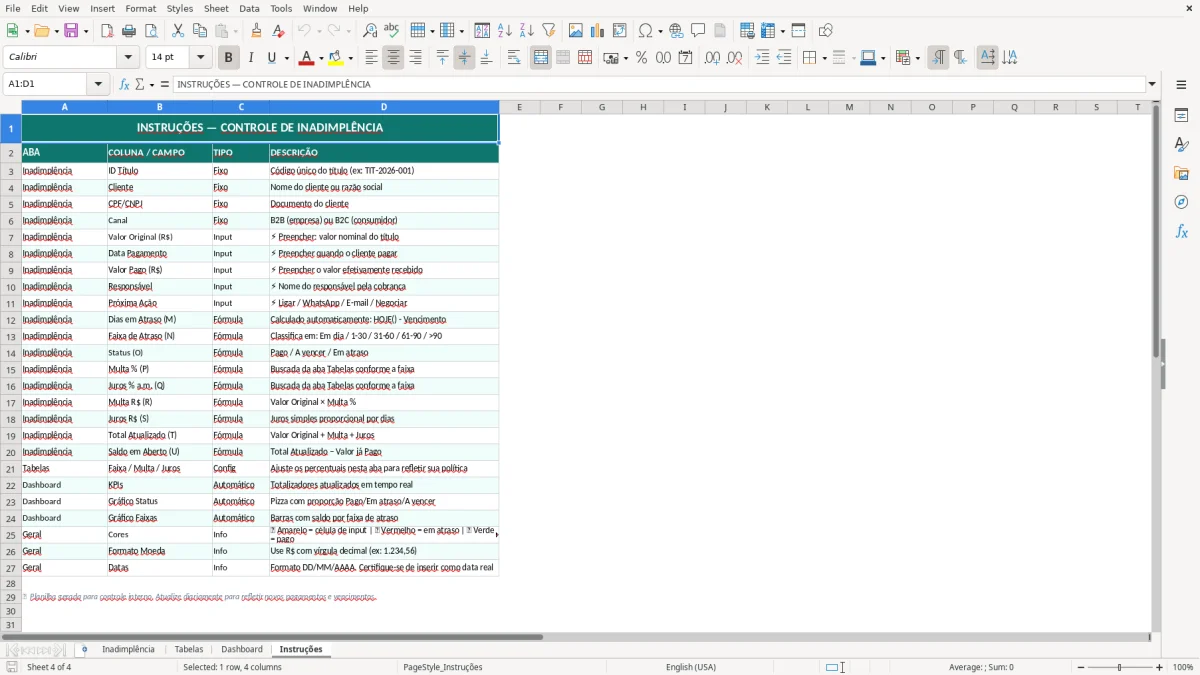
Task: Open the Sidebar Navigator deck
Action: (x=1181, y=202)
